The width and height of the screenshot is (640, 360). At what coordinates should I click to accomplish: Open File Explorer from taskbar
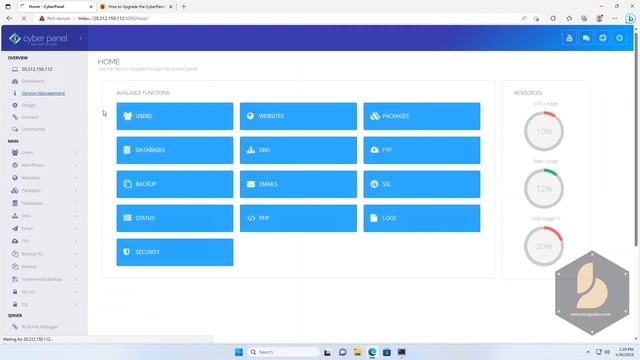tap(357, 352)
